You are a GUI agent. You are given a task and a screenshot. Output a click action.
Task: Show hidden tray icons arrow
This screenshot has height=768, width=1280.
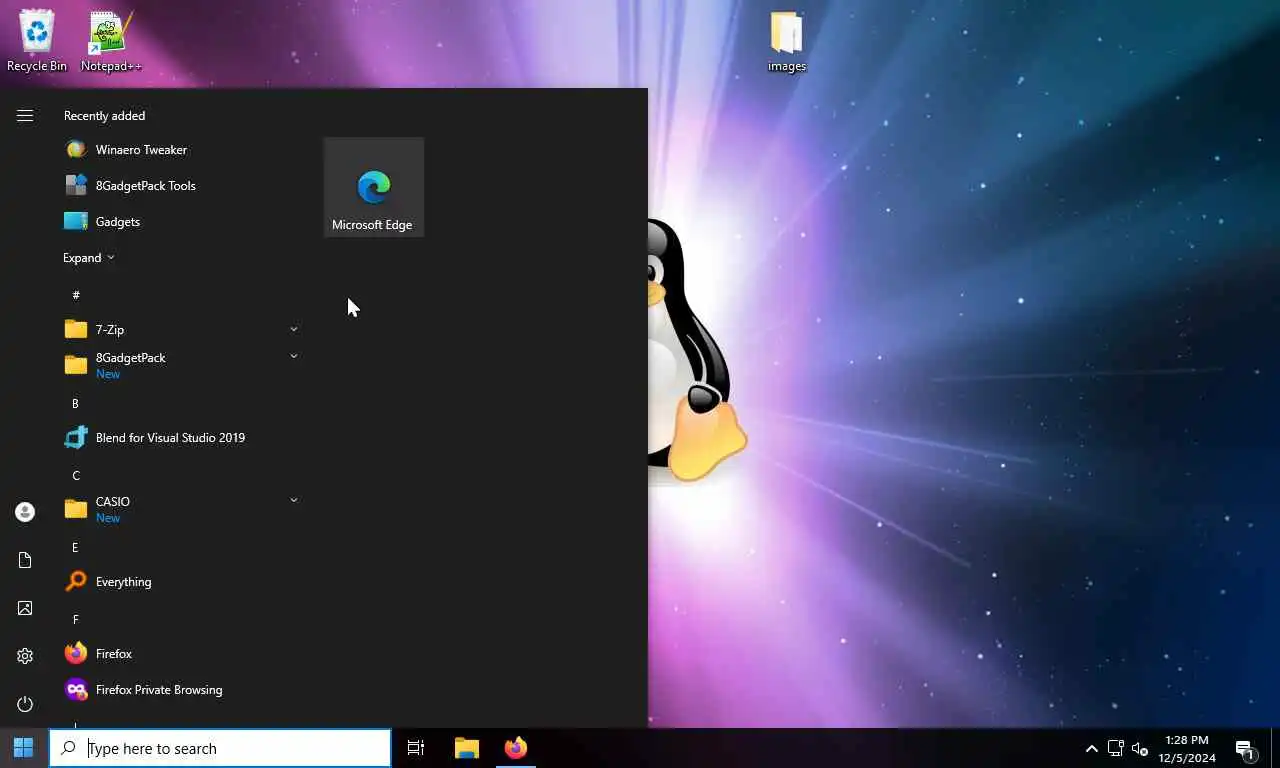point(1092,748)
